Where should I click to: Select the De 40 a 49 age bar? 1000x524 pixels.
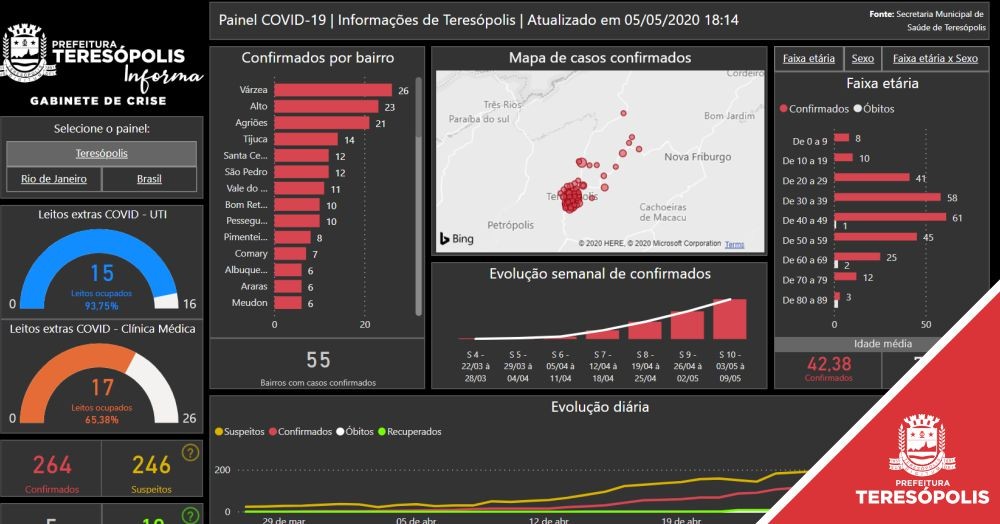[889, 217]
